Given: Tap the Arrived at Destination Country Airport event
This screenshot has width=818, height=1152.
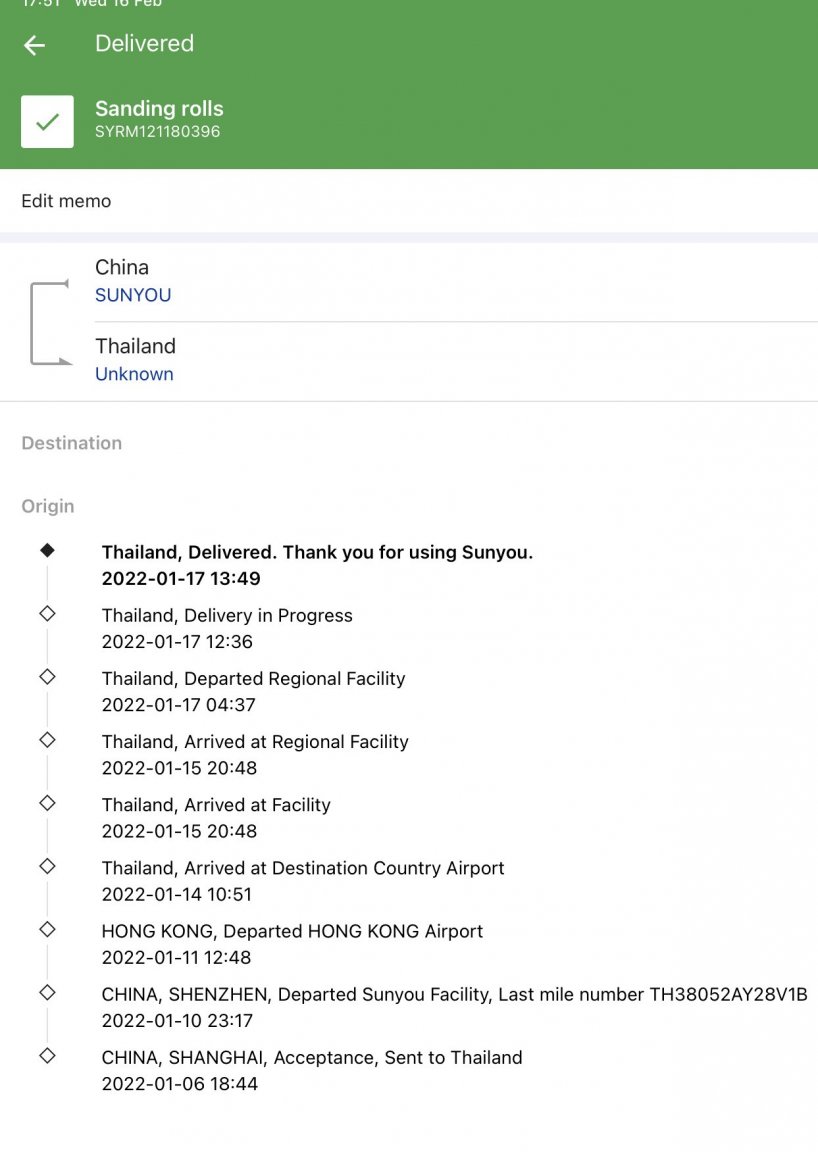Looking at the screenshot, I should 303,881.
